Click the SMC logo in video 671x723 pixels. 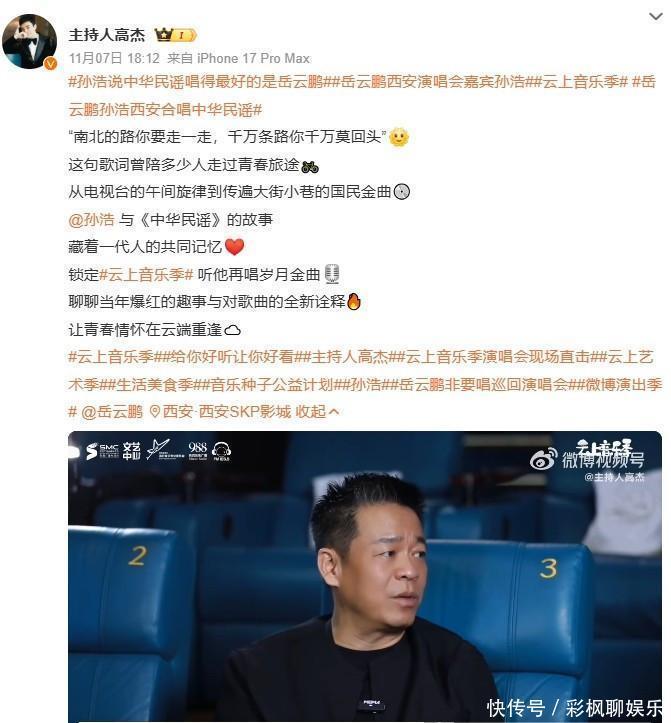(x=102, y=451)
